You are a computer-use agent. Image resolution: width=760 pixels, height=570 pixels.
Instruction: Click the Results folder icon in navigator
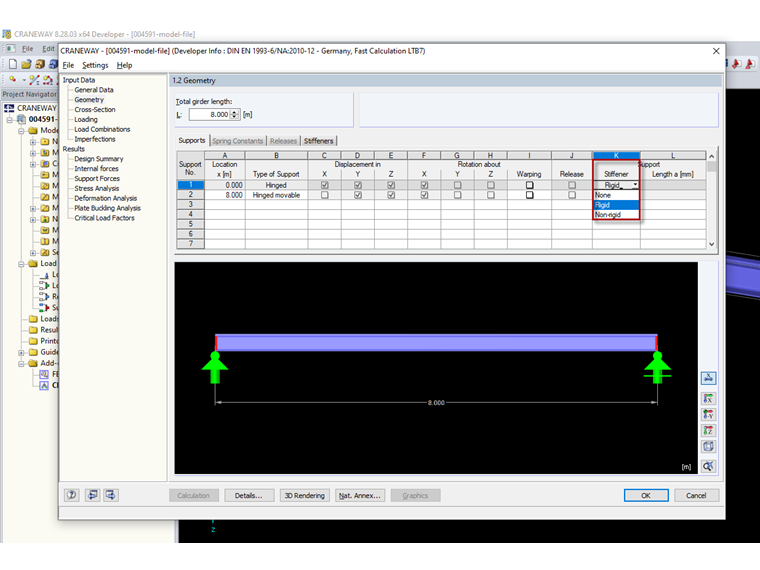(x=33, y=330)
